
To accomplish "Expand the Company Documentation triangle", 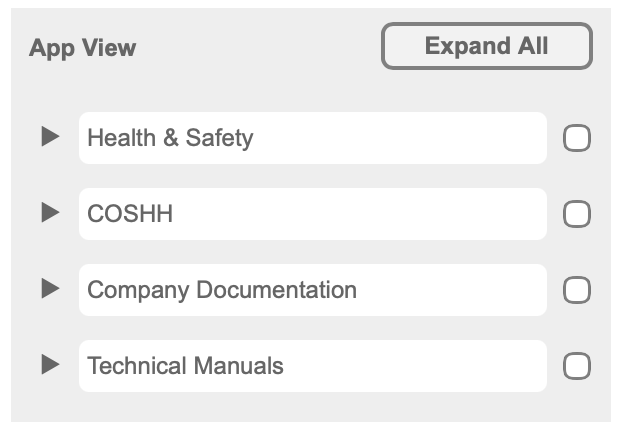I will [x=50, y=290].
